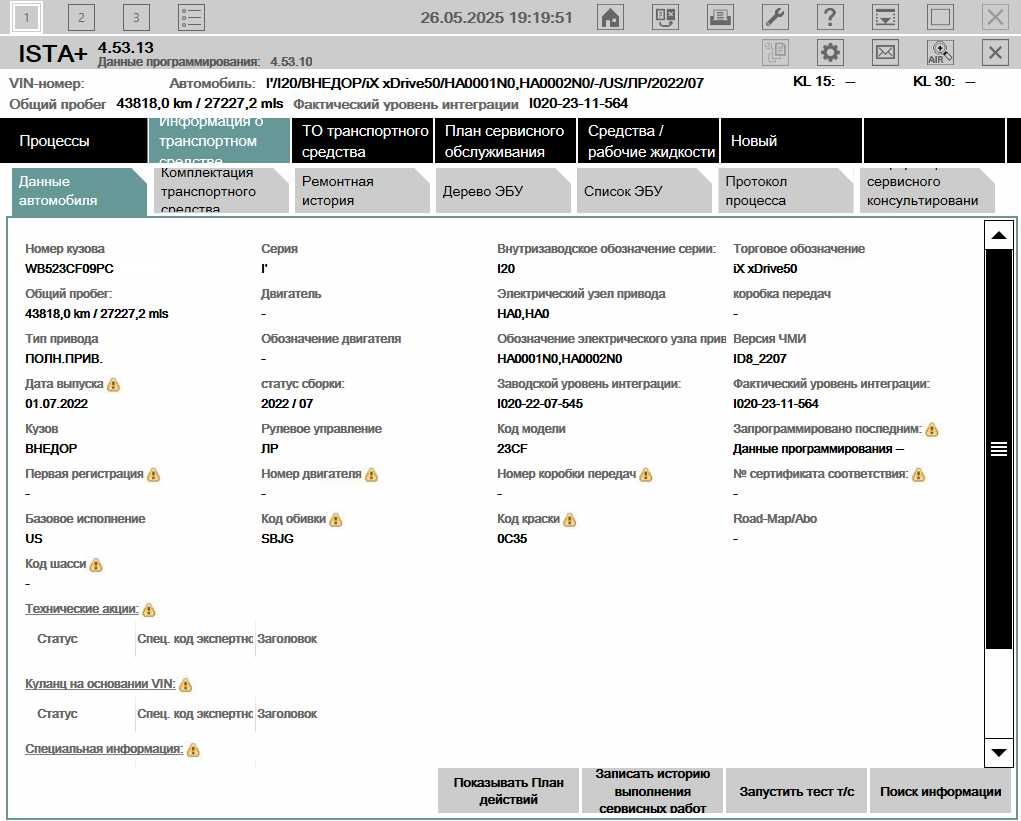The image size is (1021, 821).
Task: Open План сервисного обслуживания menu
Action: pos(505,141)
